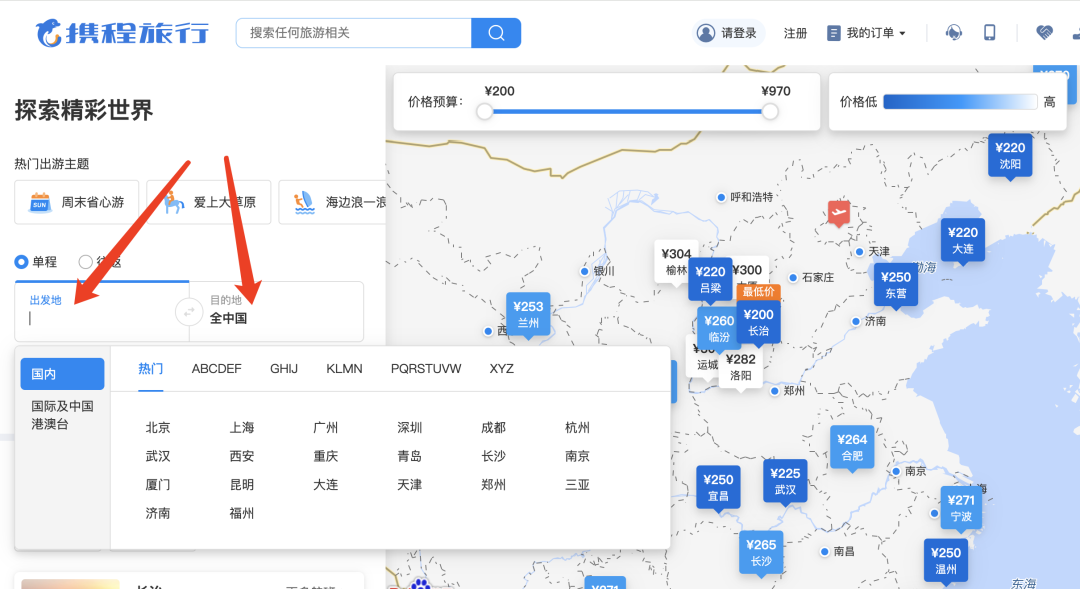Select the 单程 one-way radio button
The width and height of the screenshot is (1080, 589).
click(22, 262)
